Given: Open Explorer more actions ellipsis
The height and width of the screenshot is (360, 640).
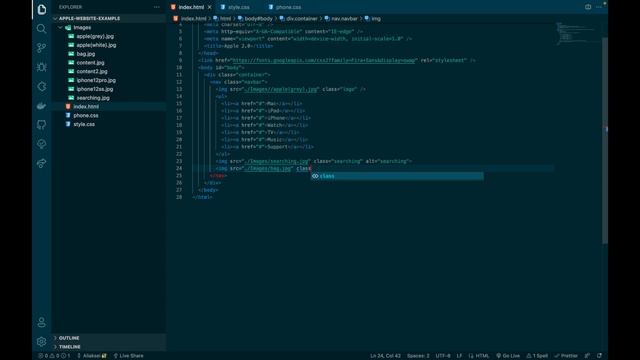Looking at the screenshot, I should tap(157, 7).
